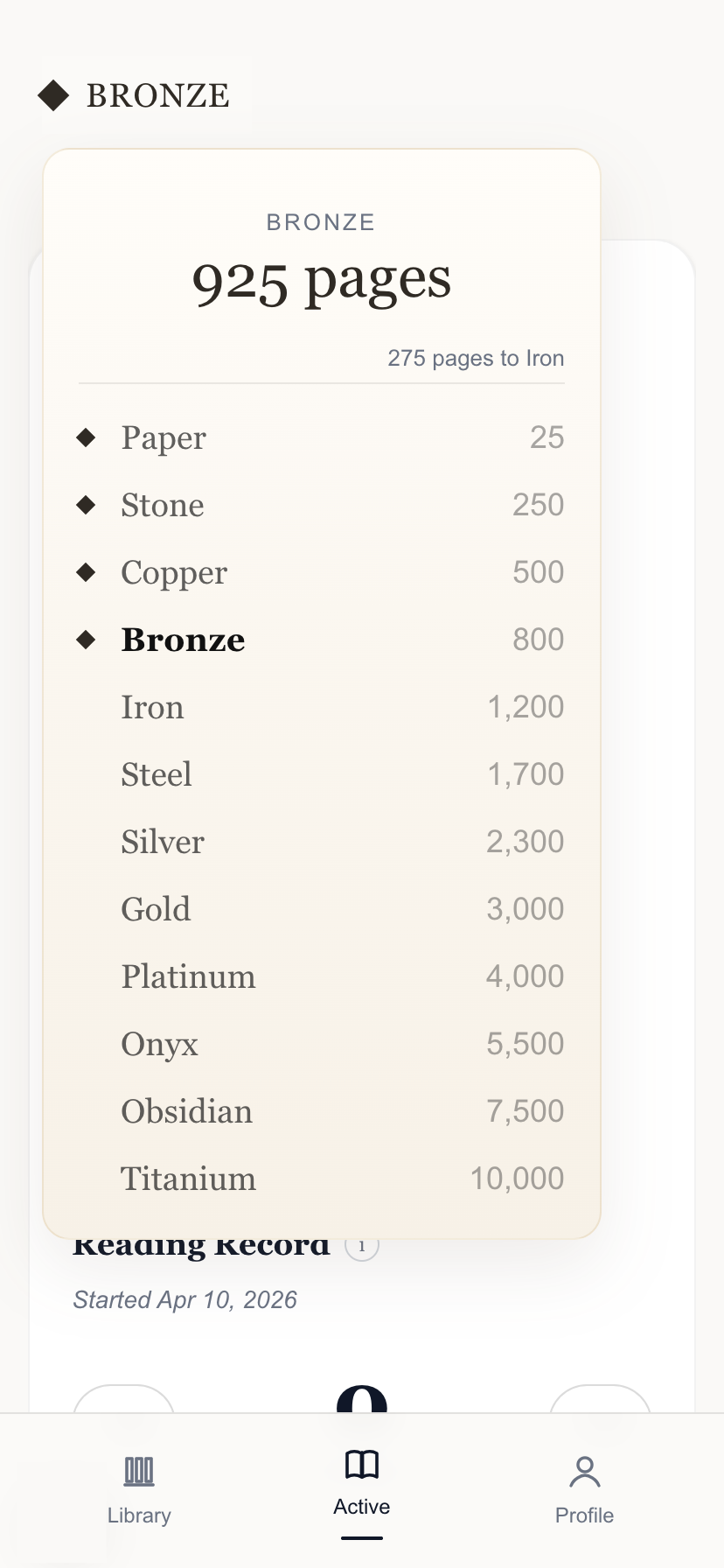Click the diamond marker beside Stone
This screenshot has height=1568, width=724.
coord(86,504)
